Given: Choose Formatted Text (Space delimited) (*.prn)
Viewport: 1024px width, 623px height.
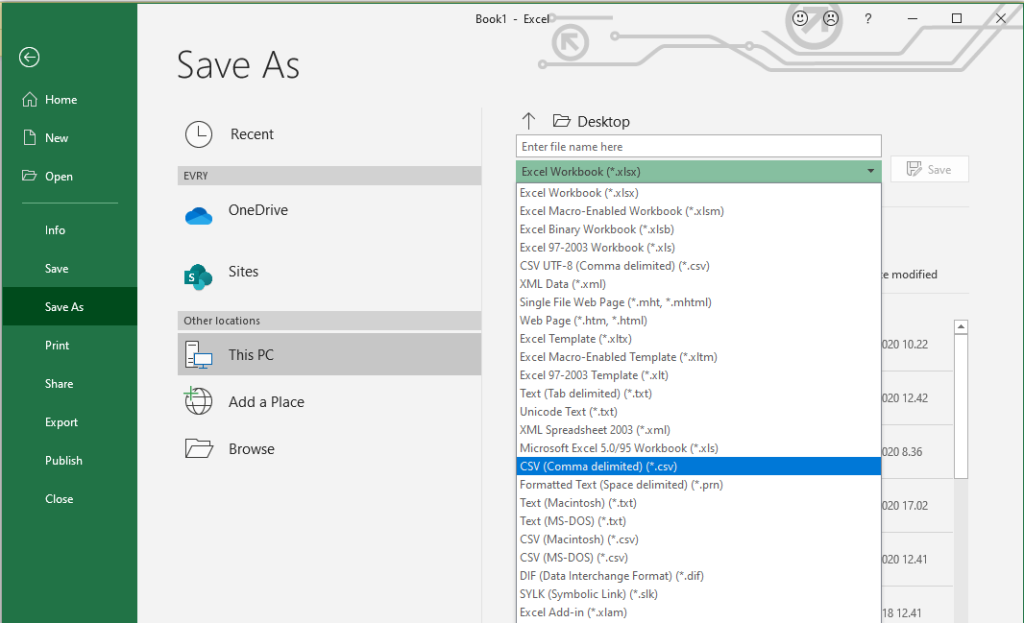Looking at the screenshot, I should point(698,485).
